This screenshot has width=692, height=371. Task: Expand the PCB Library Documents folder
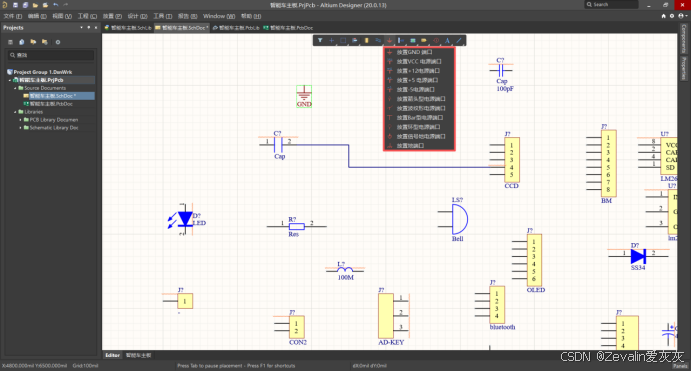20,120
